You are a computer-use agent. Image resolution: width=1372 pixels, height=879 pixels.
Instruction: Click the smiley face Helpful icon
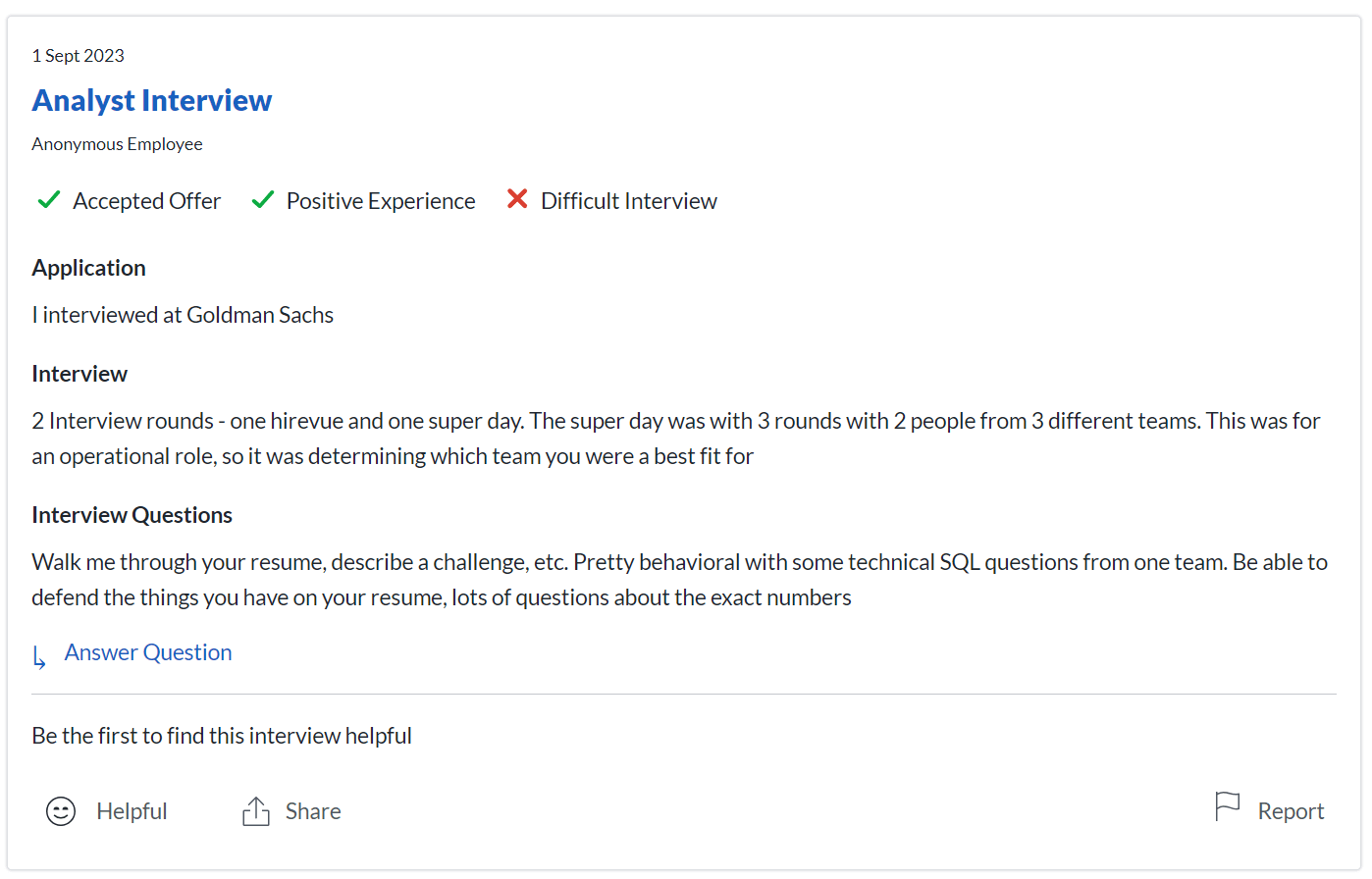point(61,811)
